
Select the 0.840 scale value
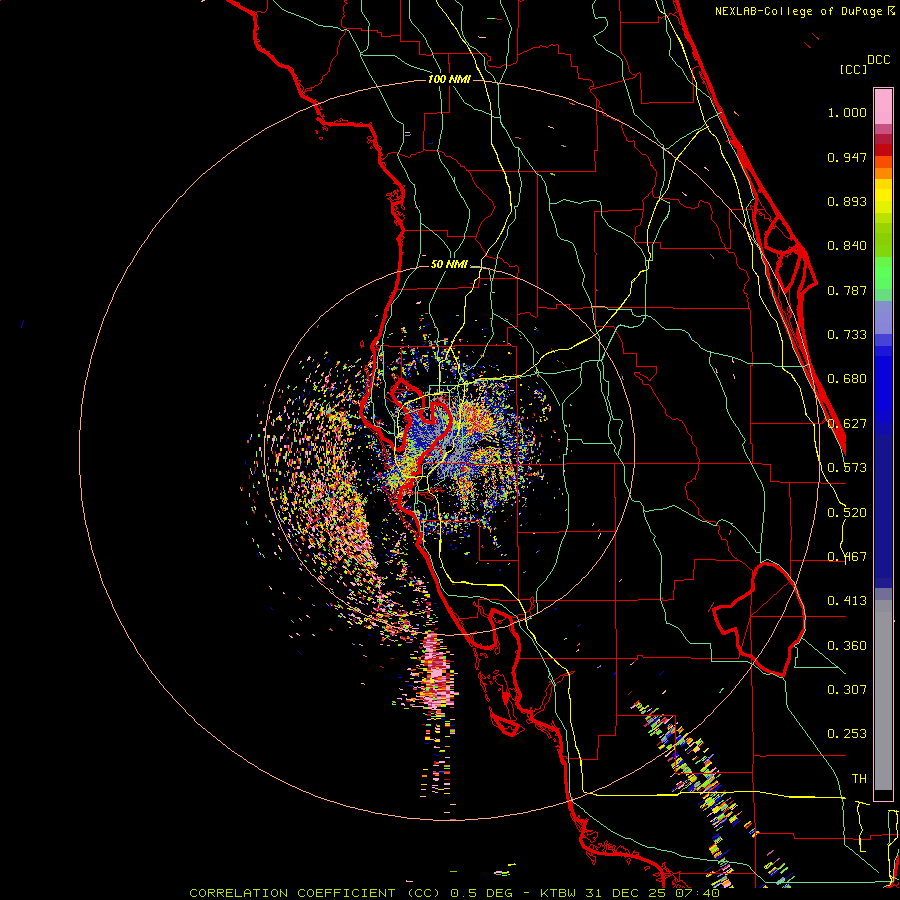(847, 246)
